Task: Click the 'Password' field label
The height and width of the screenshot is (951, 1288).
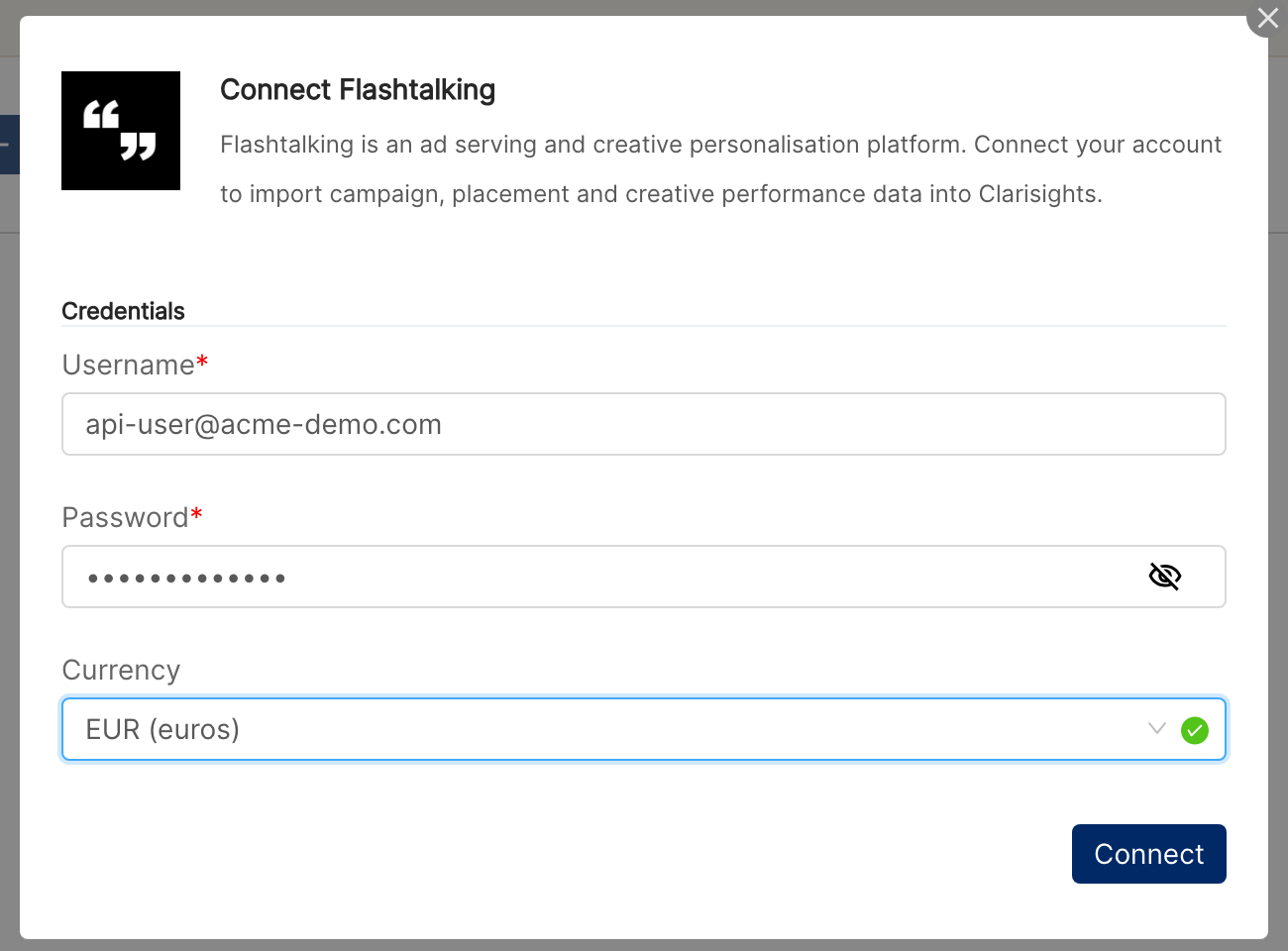Action: pos(125,517)
